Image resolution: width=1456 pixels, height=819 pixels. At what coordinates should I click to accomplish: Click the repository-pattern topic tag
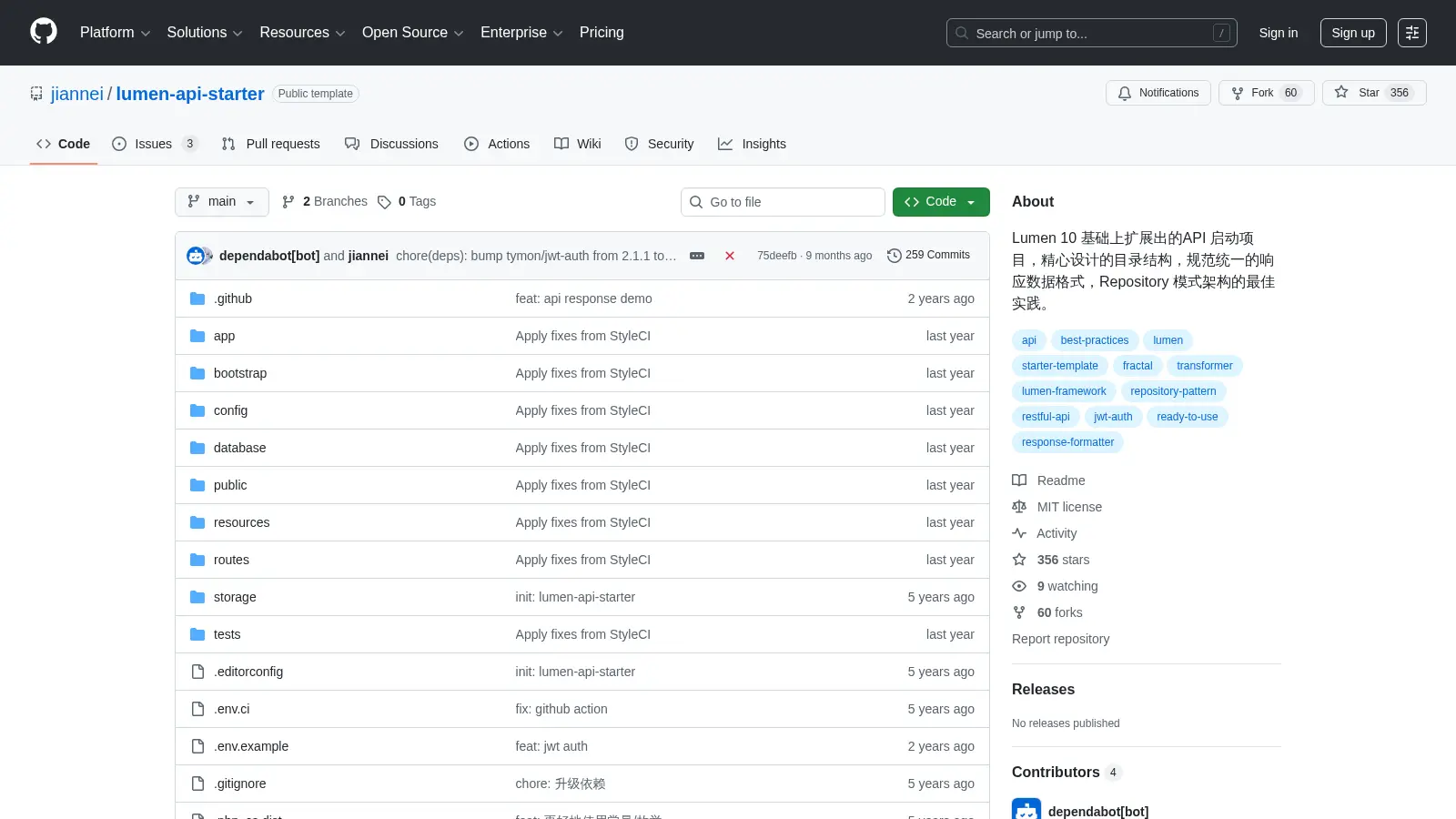coord(1173,391)
